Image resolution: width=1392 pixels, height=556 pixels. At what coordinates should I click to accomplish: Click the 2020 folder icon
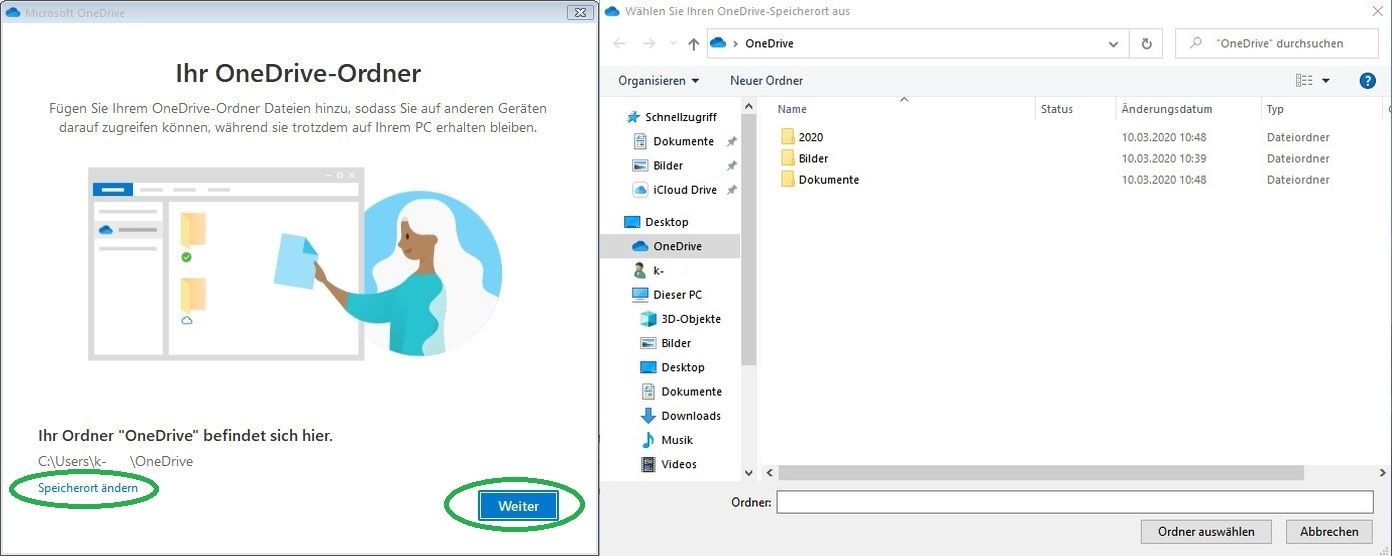[788, 137]
